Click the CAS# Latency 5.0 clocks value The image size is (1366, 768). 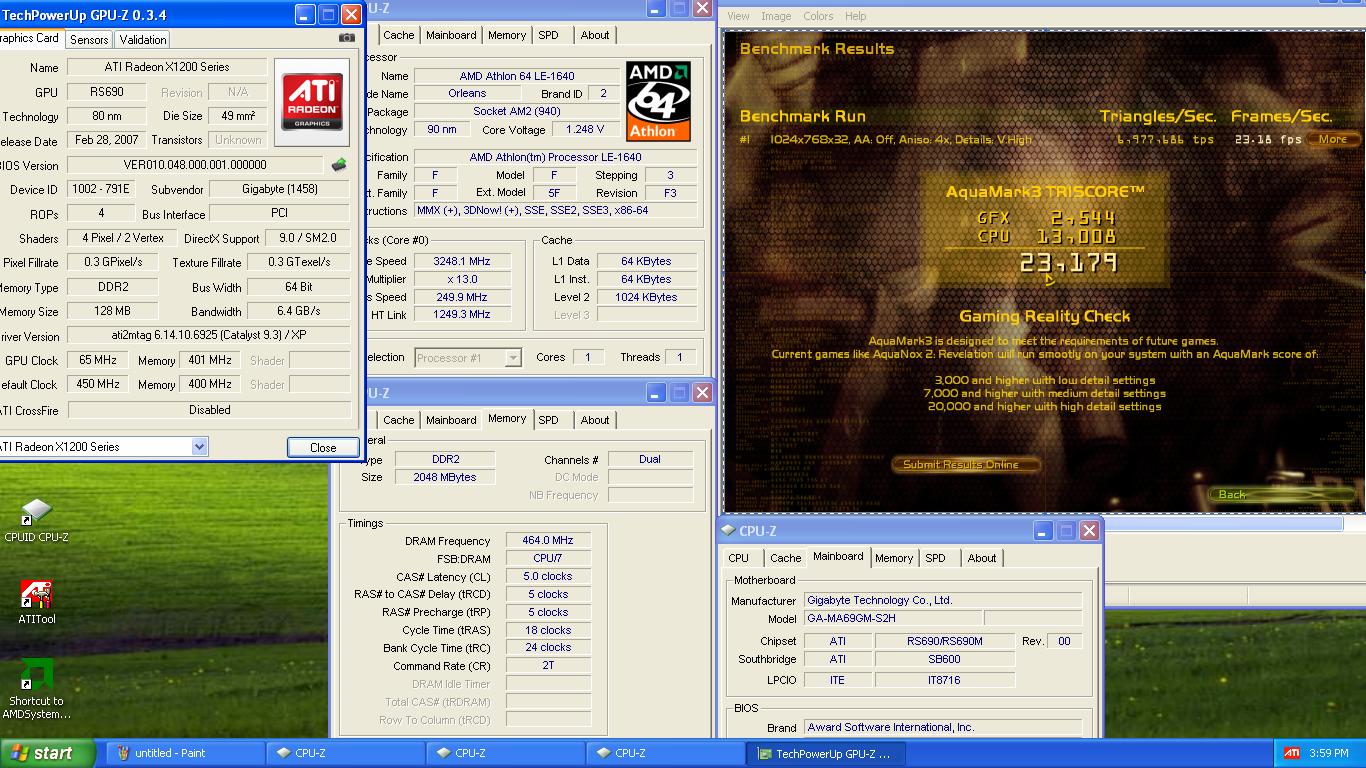(x=547, y=576)
